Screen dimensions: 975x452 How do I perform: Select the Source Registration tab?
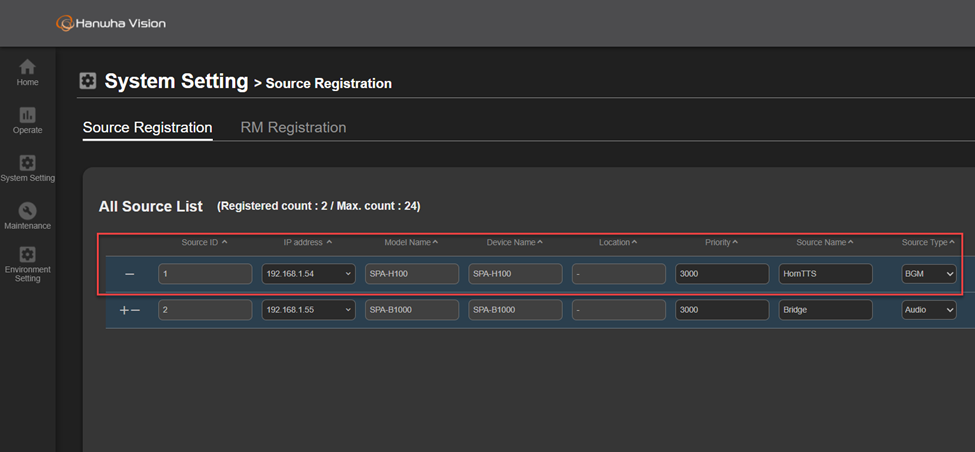click(147, 128)
